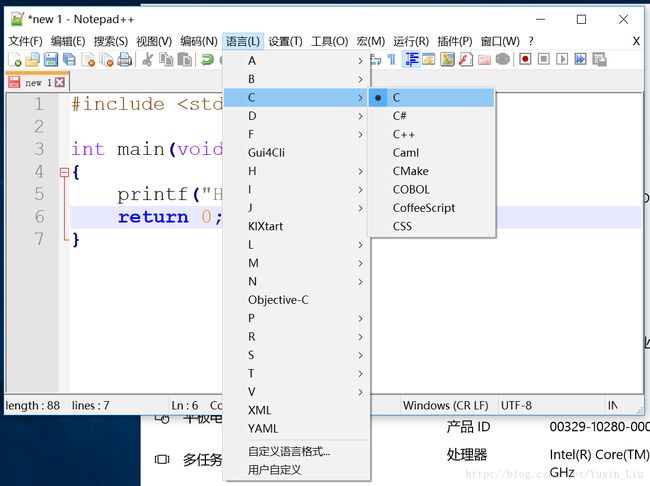Expand the D language submenu
This screenshot has width=650, height=486.
(x=296, y=116)
